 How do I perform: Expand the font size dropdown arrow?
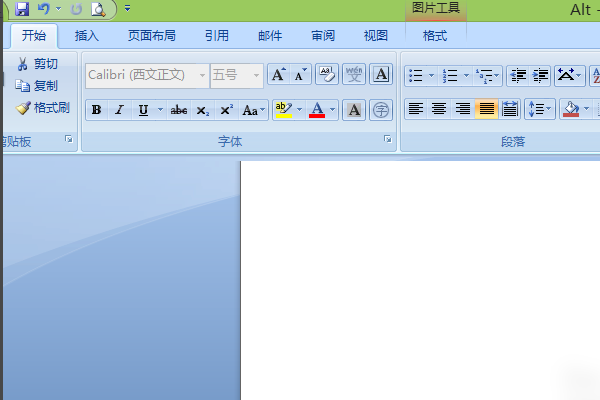click(257, 75)
